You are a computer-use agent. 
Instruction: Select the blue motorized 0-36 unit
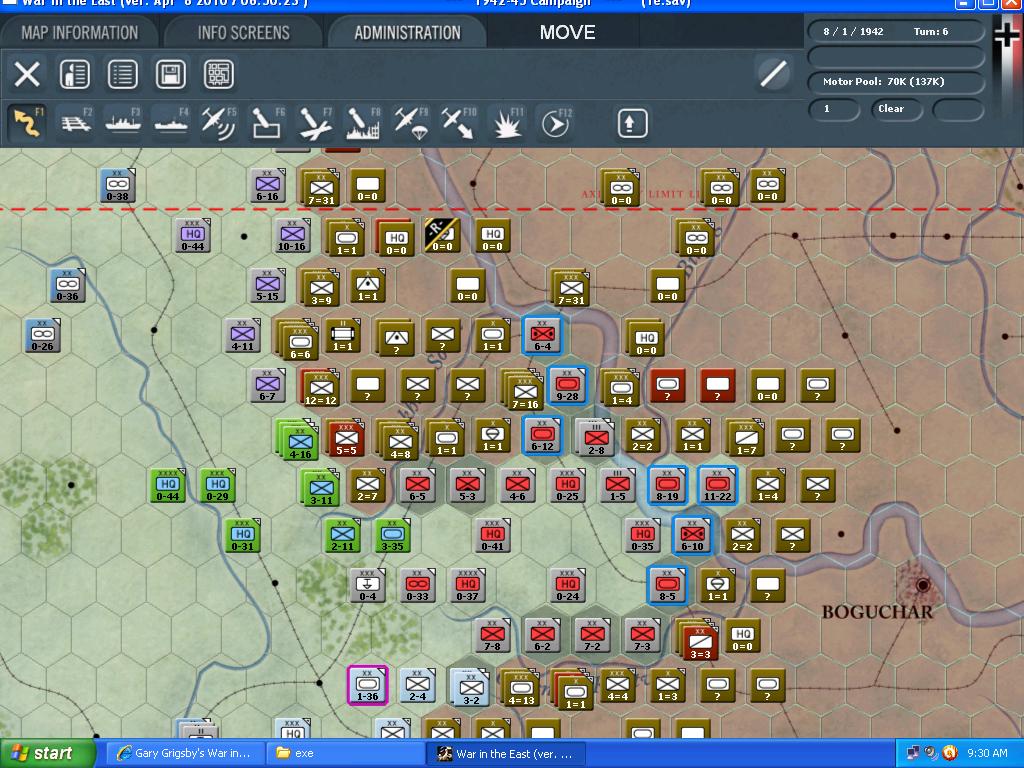click(68, 286)
